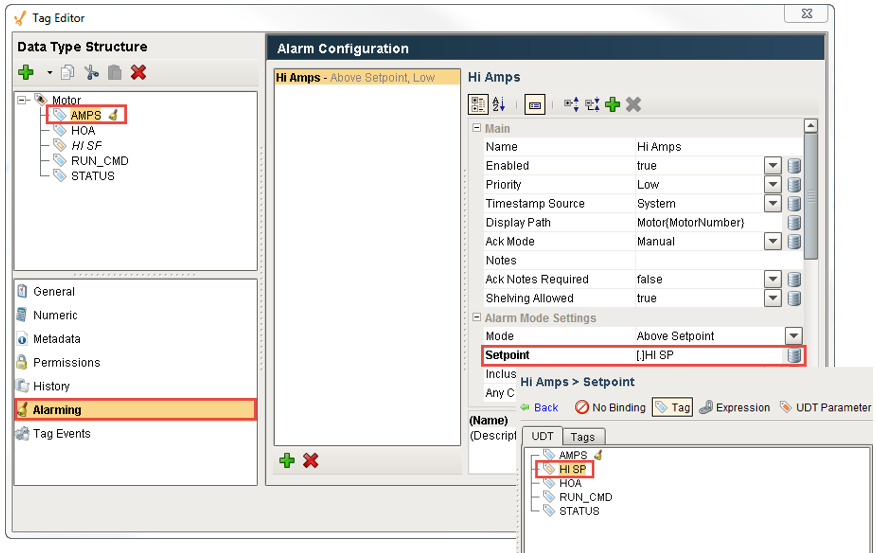Select the Tag binding type option

pyautogui.click(x=672, y=407)
